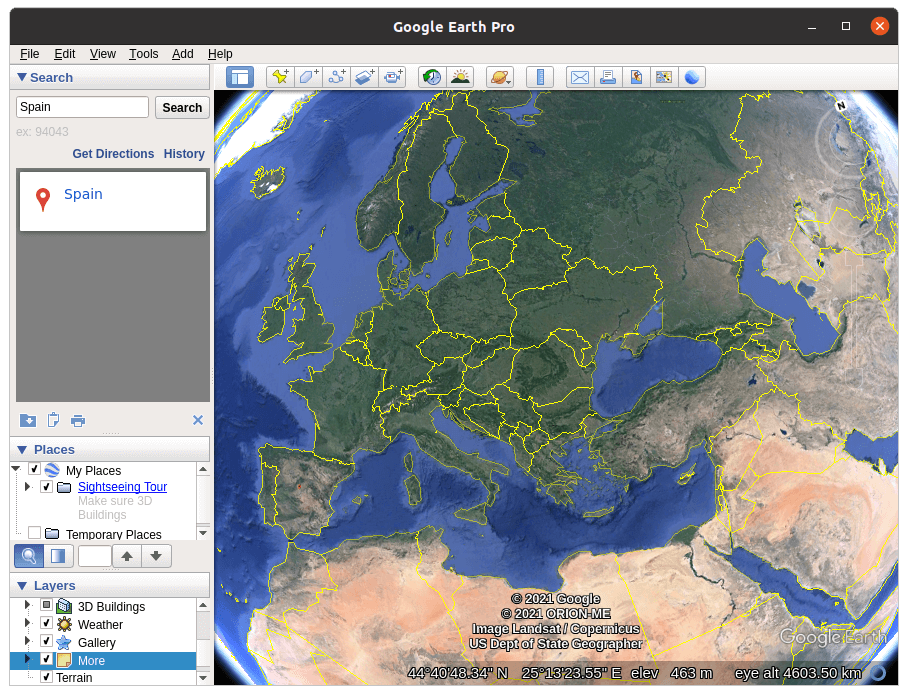Email the current view

pyautogui.click(x=580, y=76)
